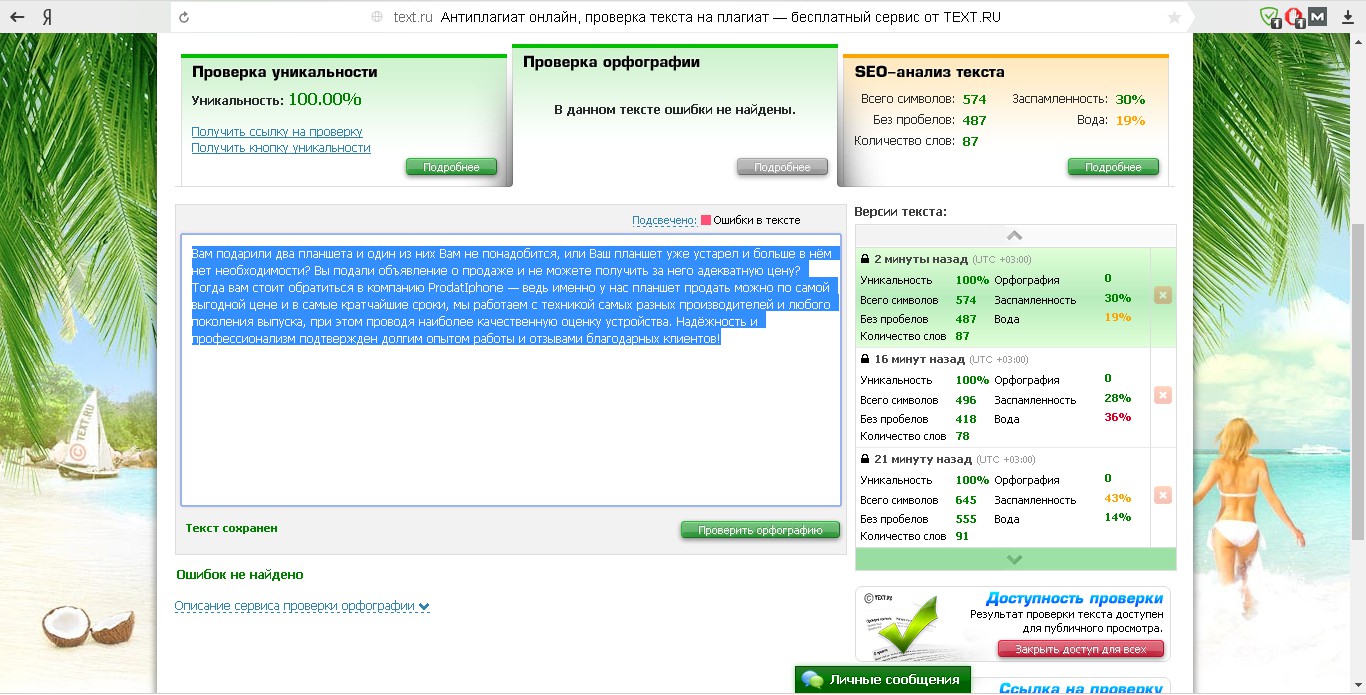Image resolution: width=1366 pixels, height=695 pixels.
Task: Click the green checkmark document image
Action: pyautogui.click(x=902, y=628)
